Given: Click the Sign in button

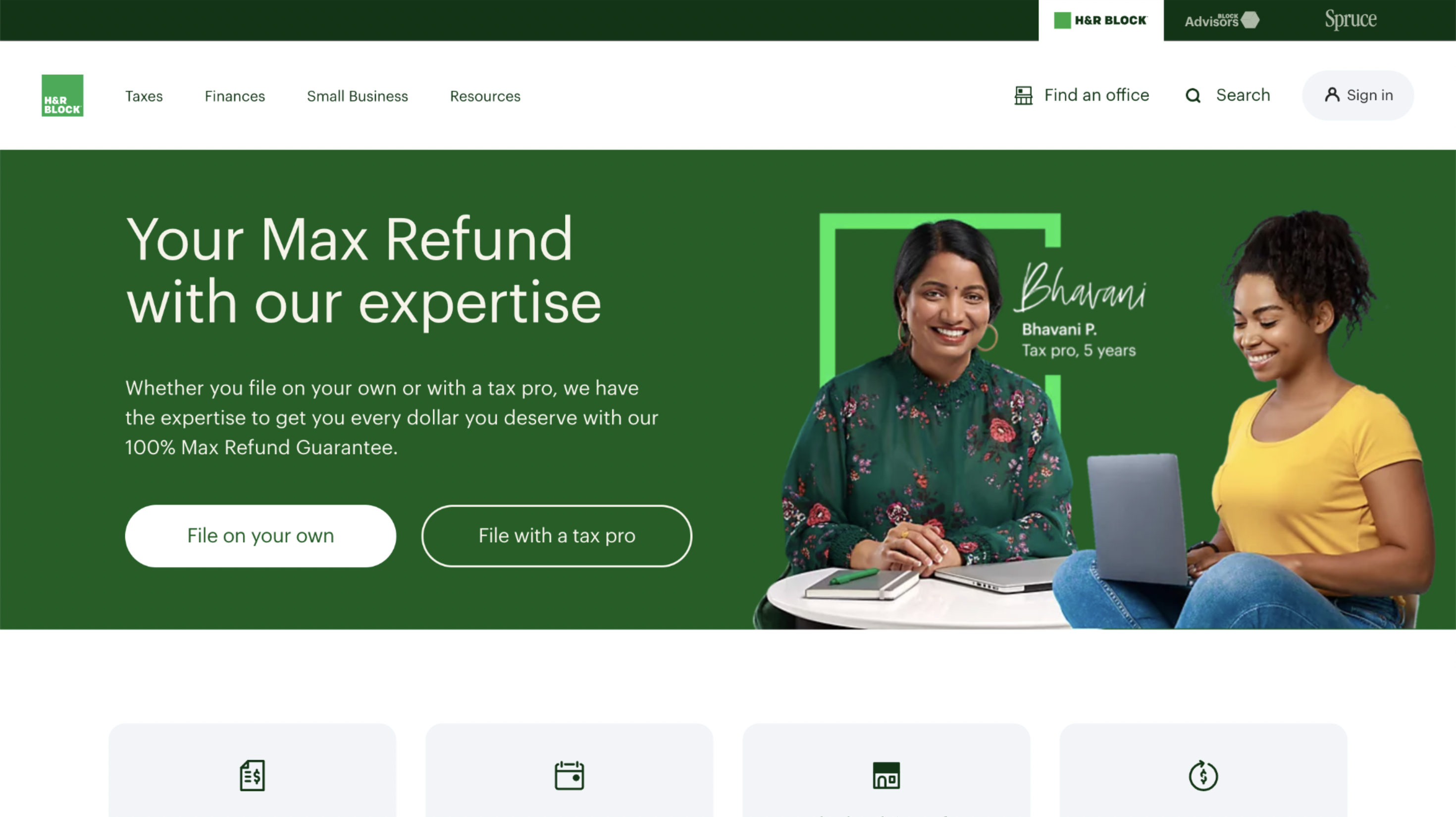Looking at the screenshot, I should 1358,95.
